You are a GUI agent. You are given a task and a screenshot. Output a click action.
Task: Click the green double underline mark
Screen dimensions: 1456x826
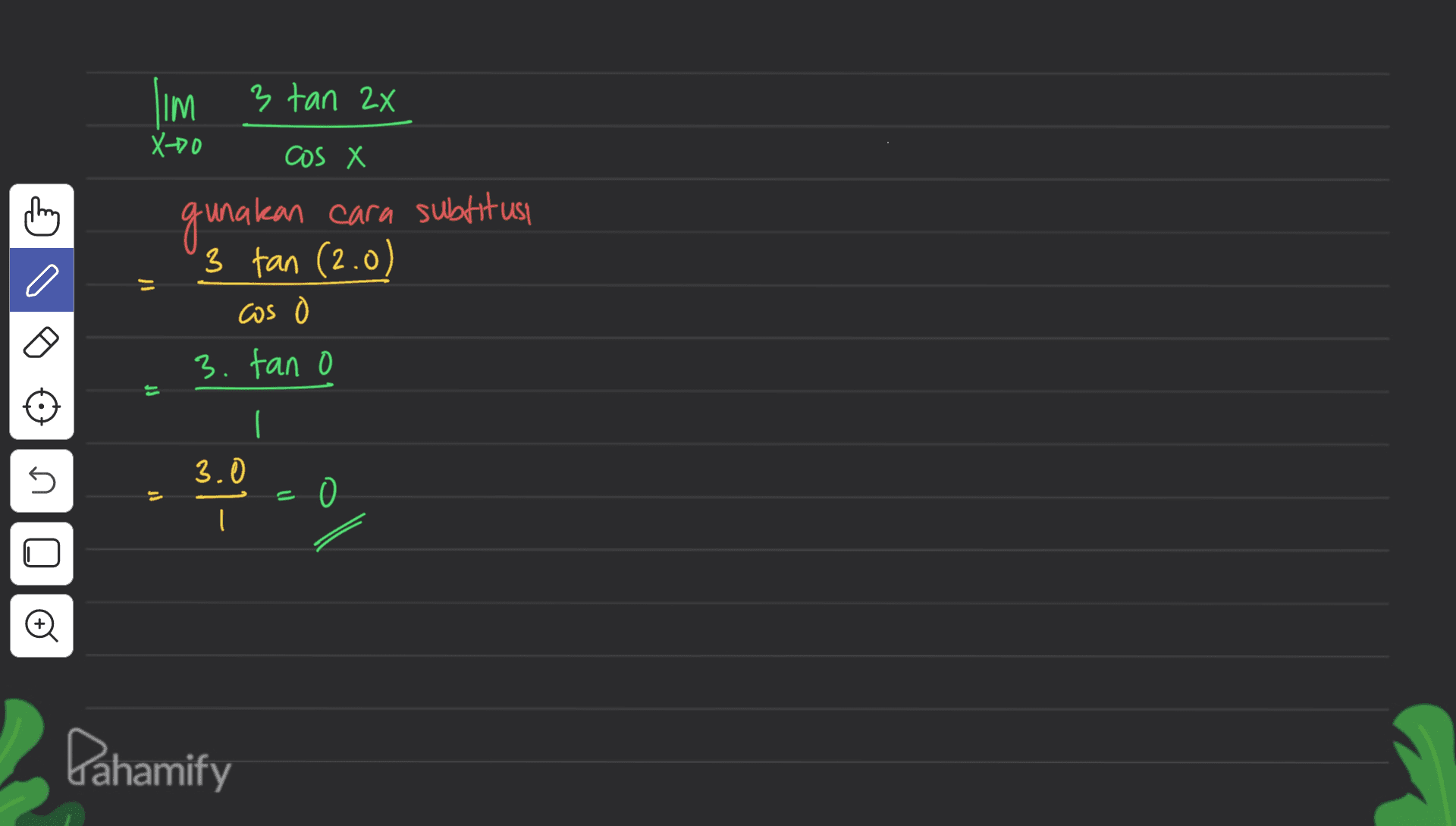(x=339, y=532)
